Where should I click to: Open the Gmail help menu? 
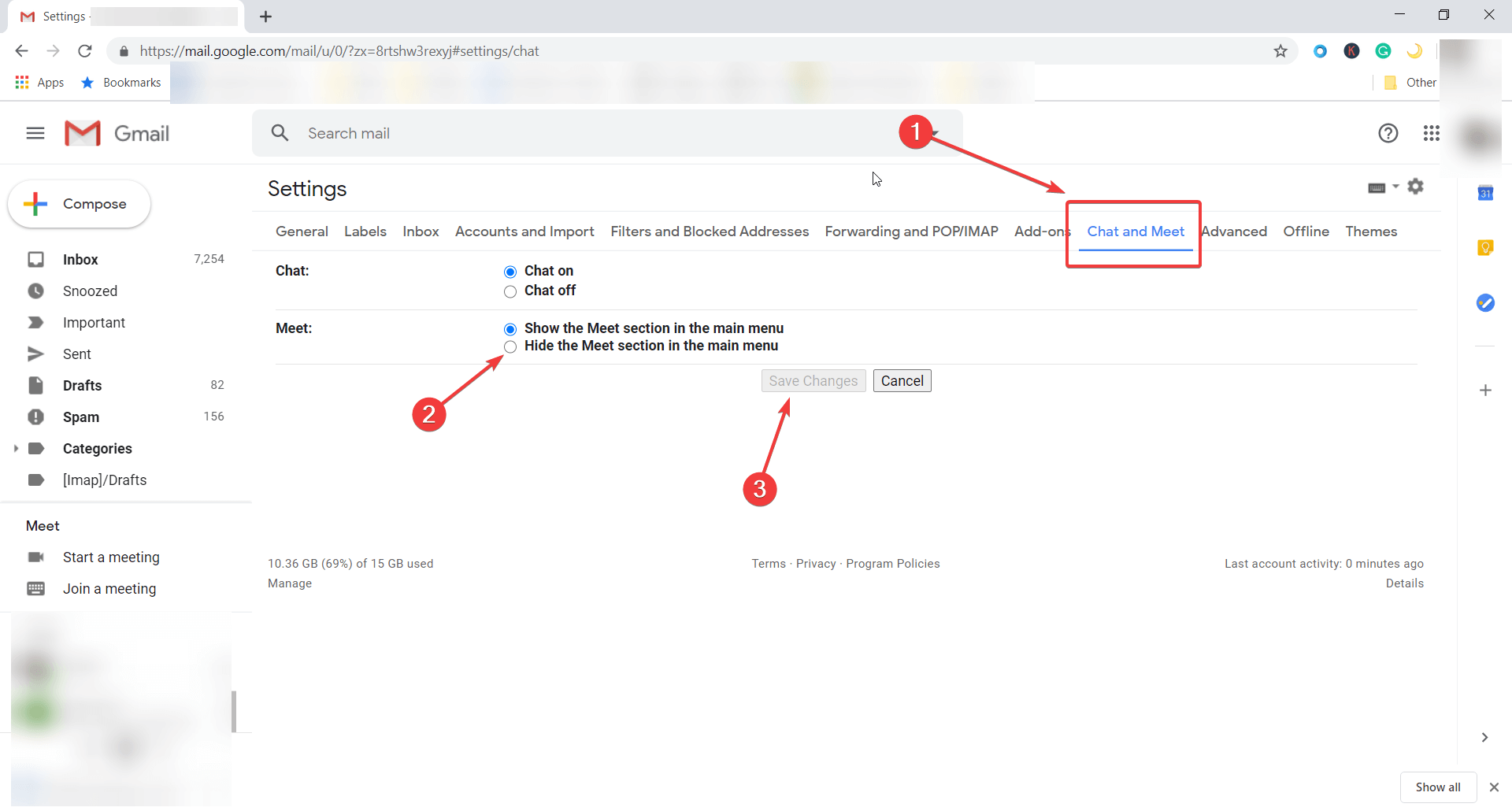click(x=1388, y=133)
